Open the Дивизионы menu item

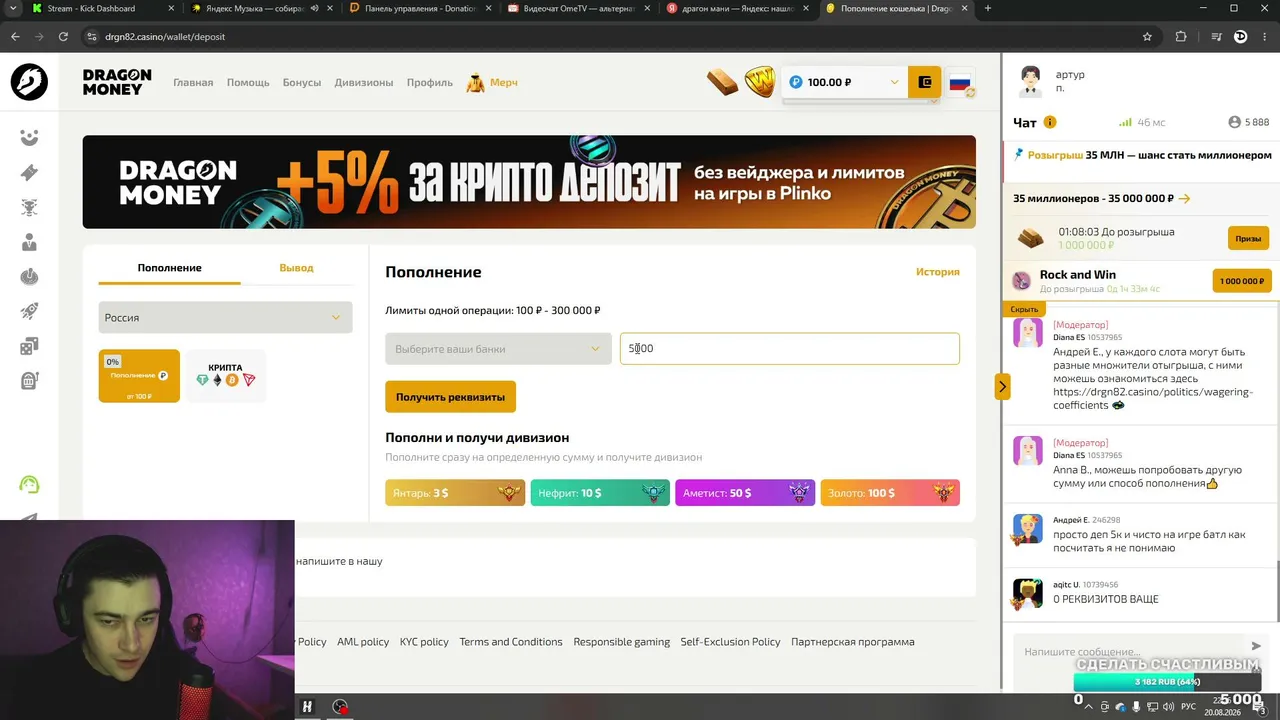[x=364, y=82]
